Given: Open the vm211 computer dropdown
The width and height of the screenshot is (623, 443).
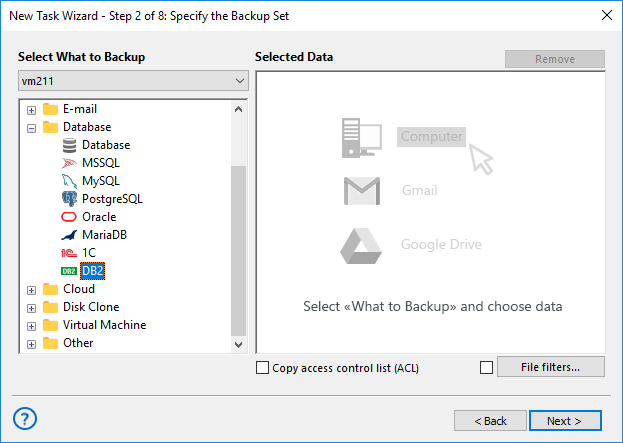Looking at the screenshot, I should pyautogui.click(x=134, y=81).
